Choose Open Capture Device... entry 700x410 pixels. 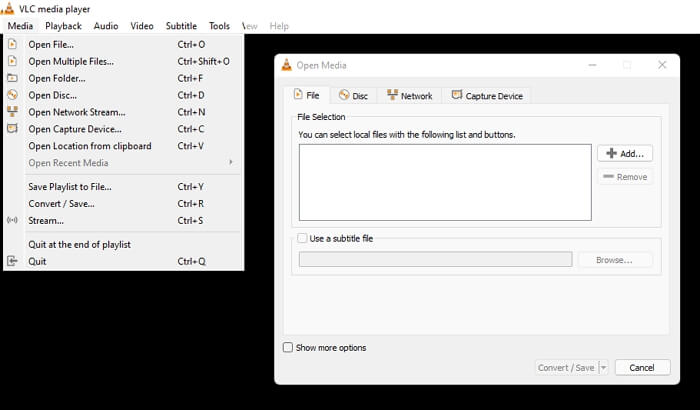click(x=124, y=129)
